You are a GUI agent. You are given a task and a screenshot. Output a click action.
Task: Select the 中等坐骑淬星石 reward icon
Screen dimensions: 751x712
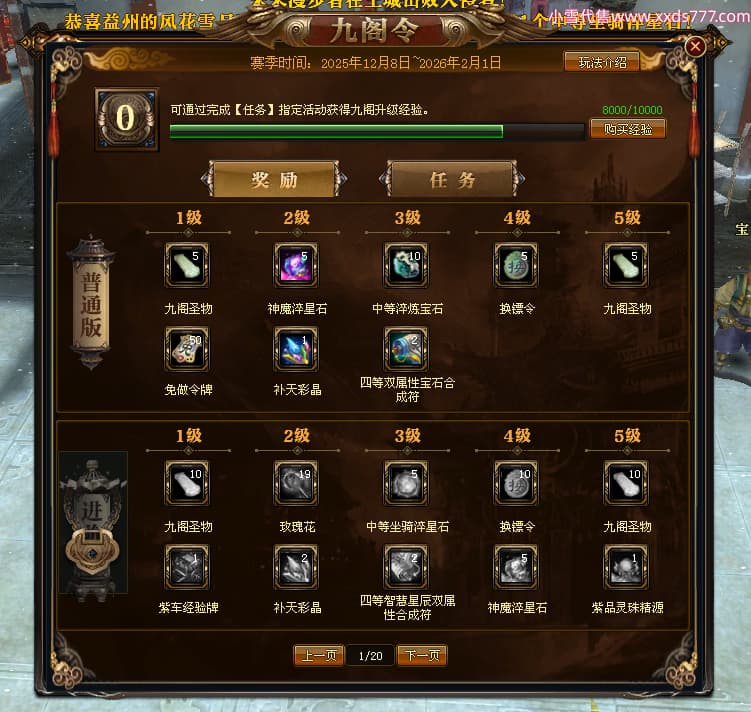click(x=406, y=483)
